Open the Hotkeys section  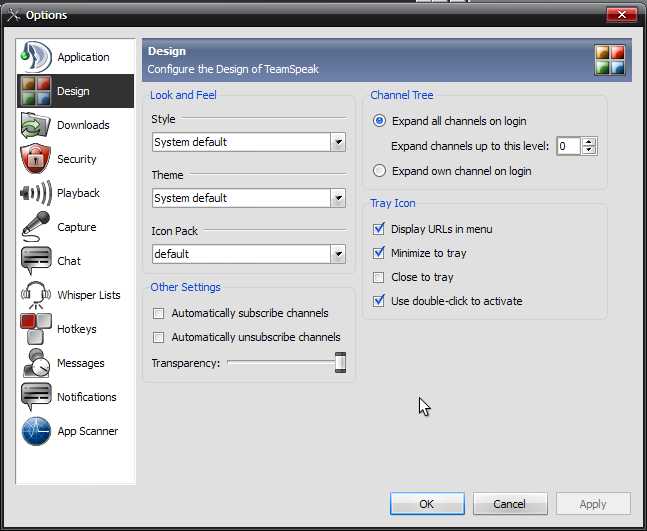76,329
